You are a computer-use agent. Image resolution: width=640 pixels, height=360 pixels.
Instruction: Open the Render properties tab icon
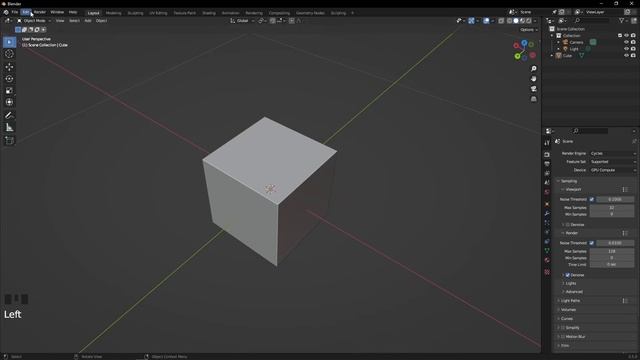click(x=547, y=155)
